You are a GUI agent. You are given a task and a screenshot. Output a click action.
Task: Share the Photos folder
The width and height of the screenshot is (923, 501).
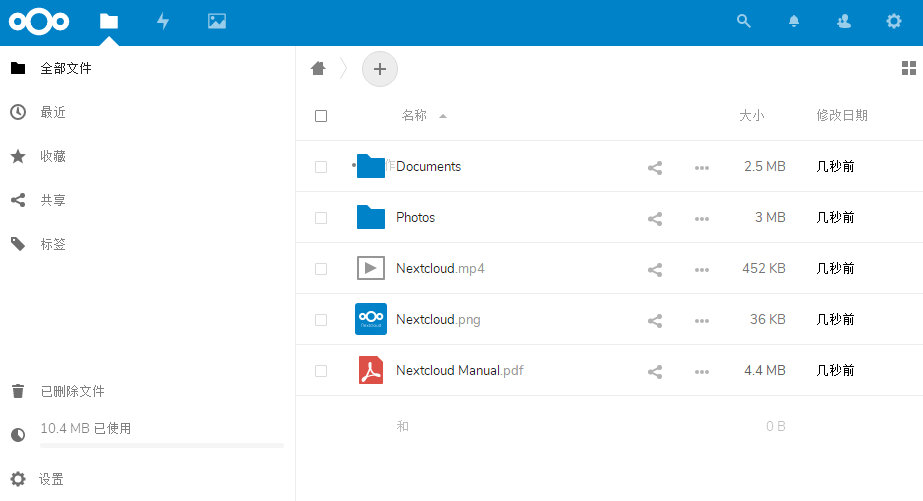pyautogui.click(x=655, y=219)
